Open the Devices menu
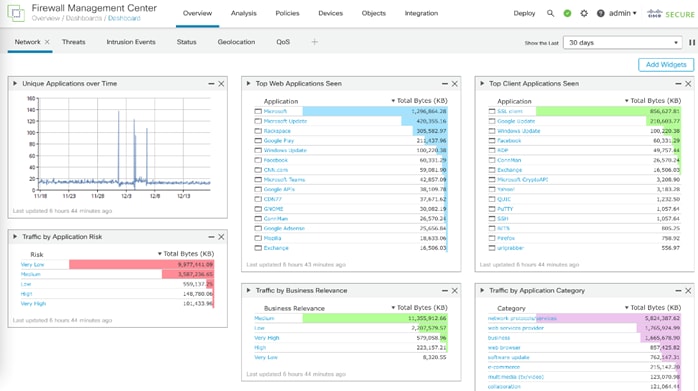 [330, 13]
